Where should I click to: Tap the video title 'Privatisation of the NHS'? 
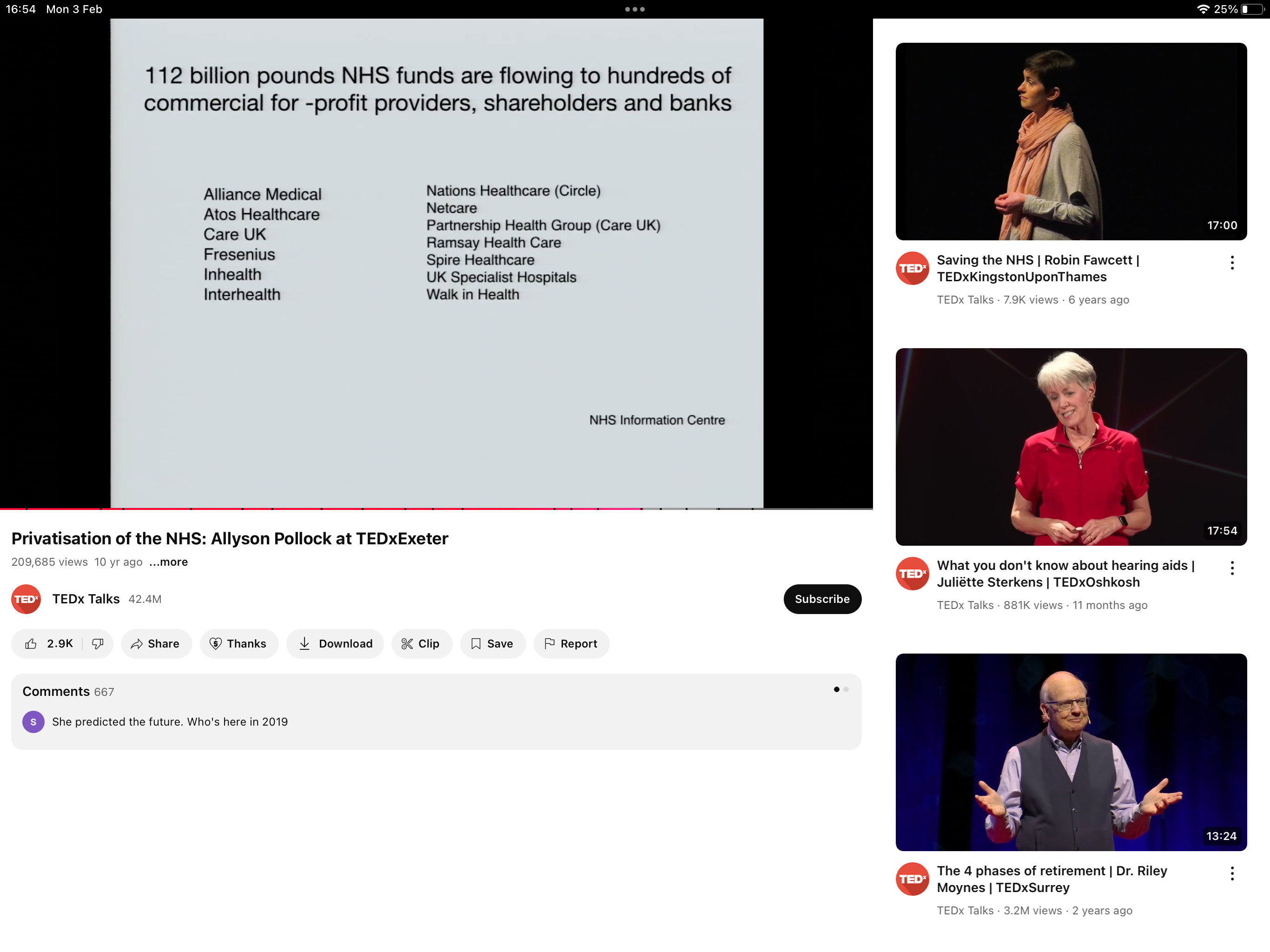point(230,539)
